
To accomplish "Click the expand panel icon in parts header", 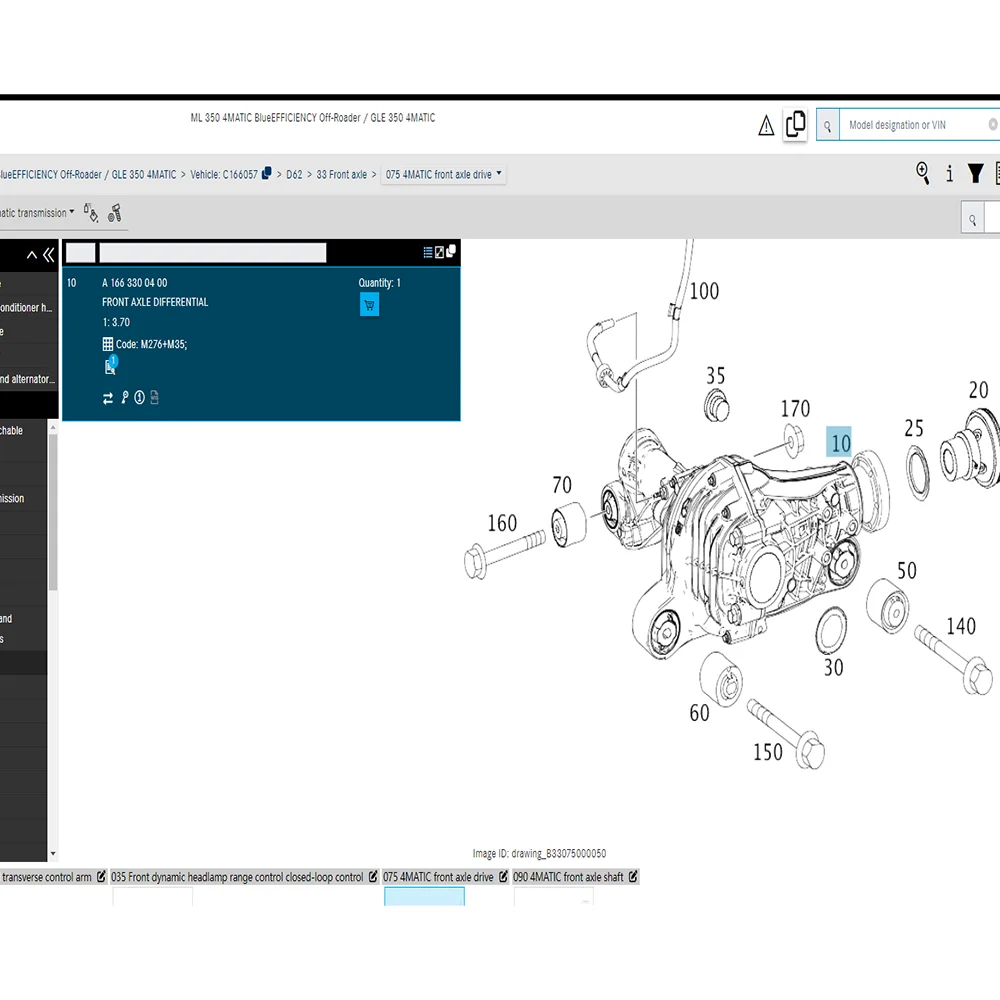I will [439, 253].
